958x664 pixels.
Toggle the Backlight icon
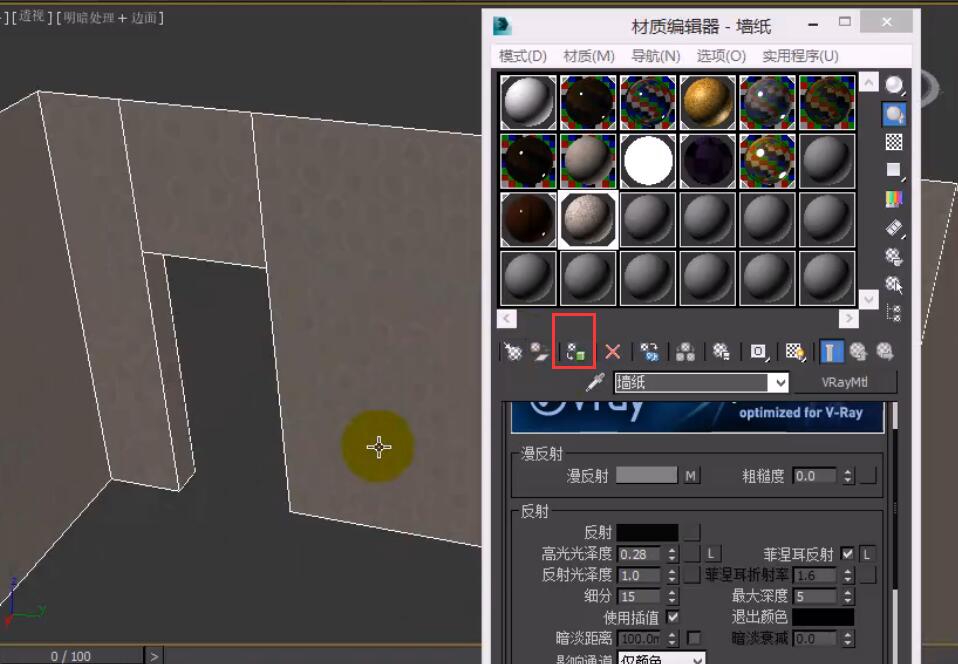pos(894,114)
